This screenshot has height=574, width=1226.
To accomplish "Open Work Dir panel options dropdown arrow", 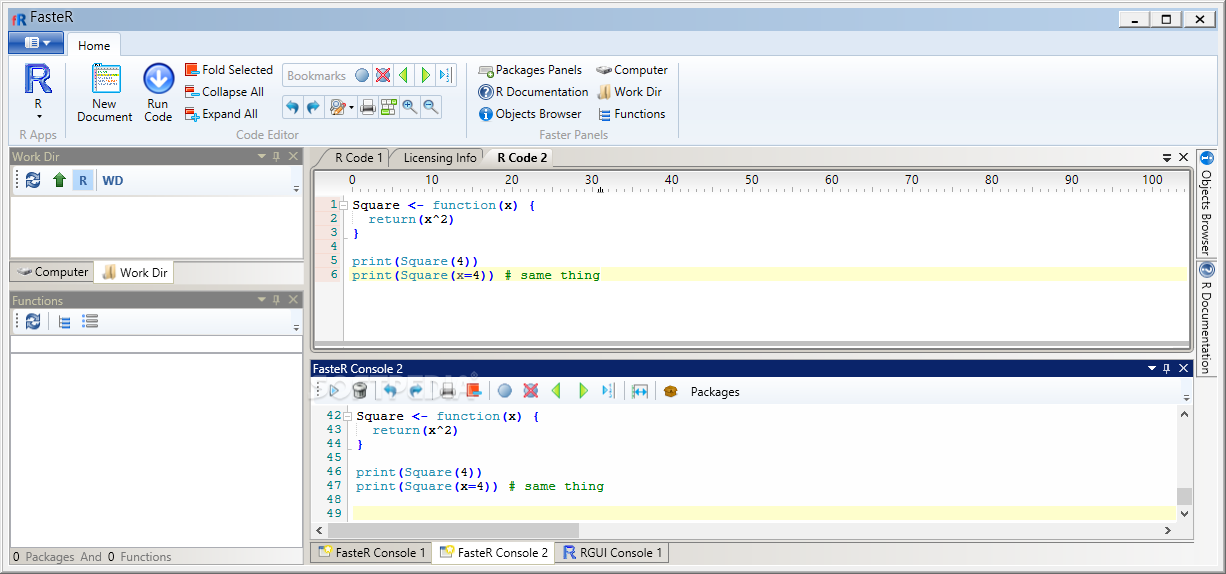I will tap(262, 157).
